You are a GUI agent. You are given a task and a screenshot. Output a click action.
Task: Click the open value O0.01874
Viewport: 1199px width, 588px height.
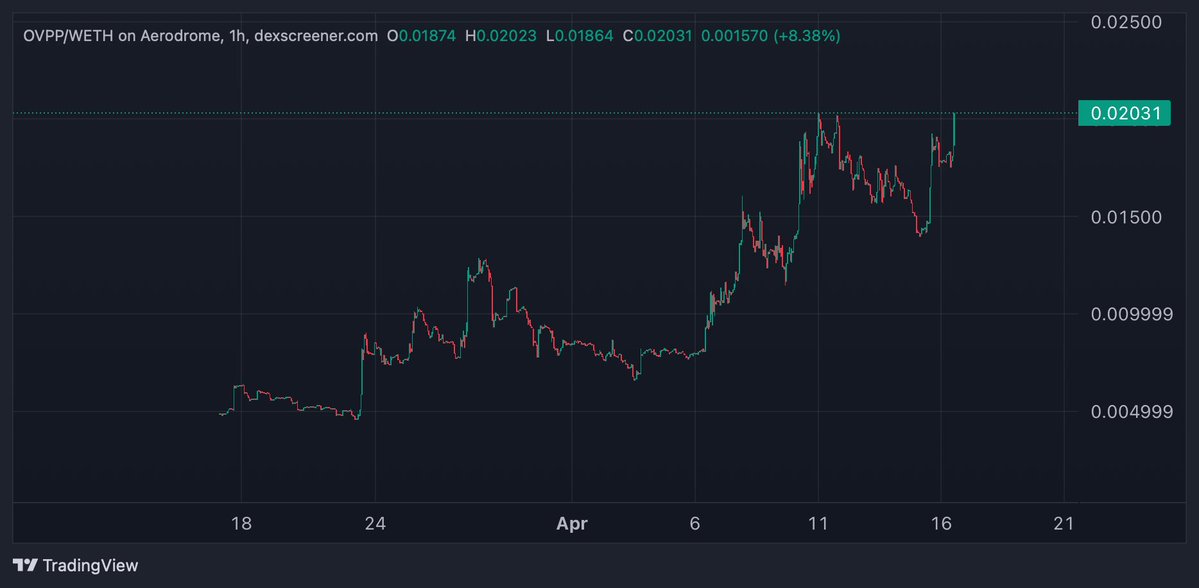point(421,36)
